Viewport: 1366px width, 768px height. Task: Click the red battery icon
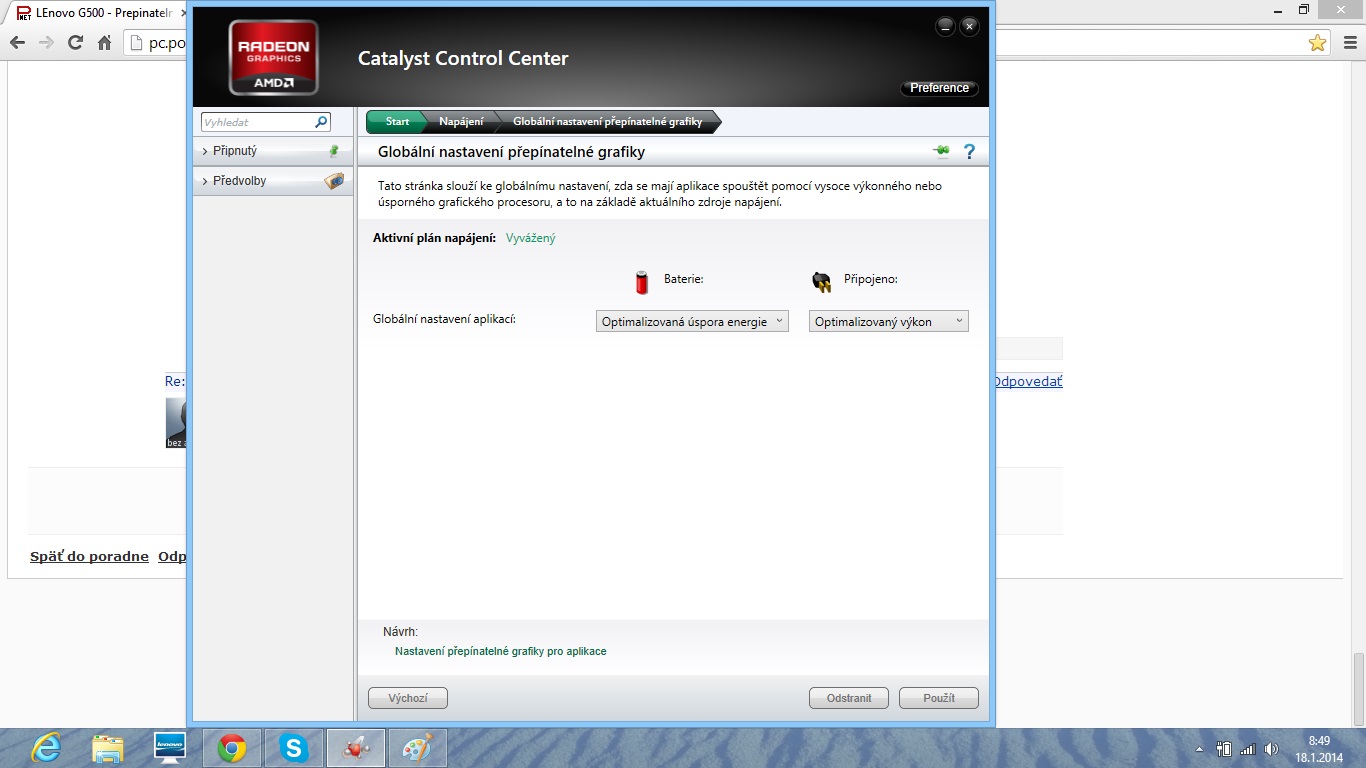coord(643,282)
